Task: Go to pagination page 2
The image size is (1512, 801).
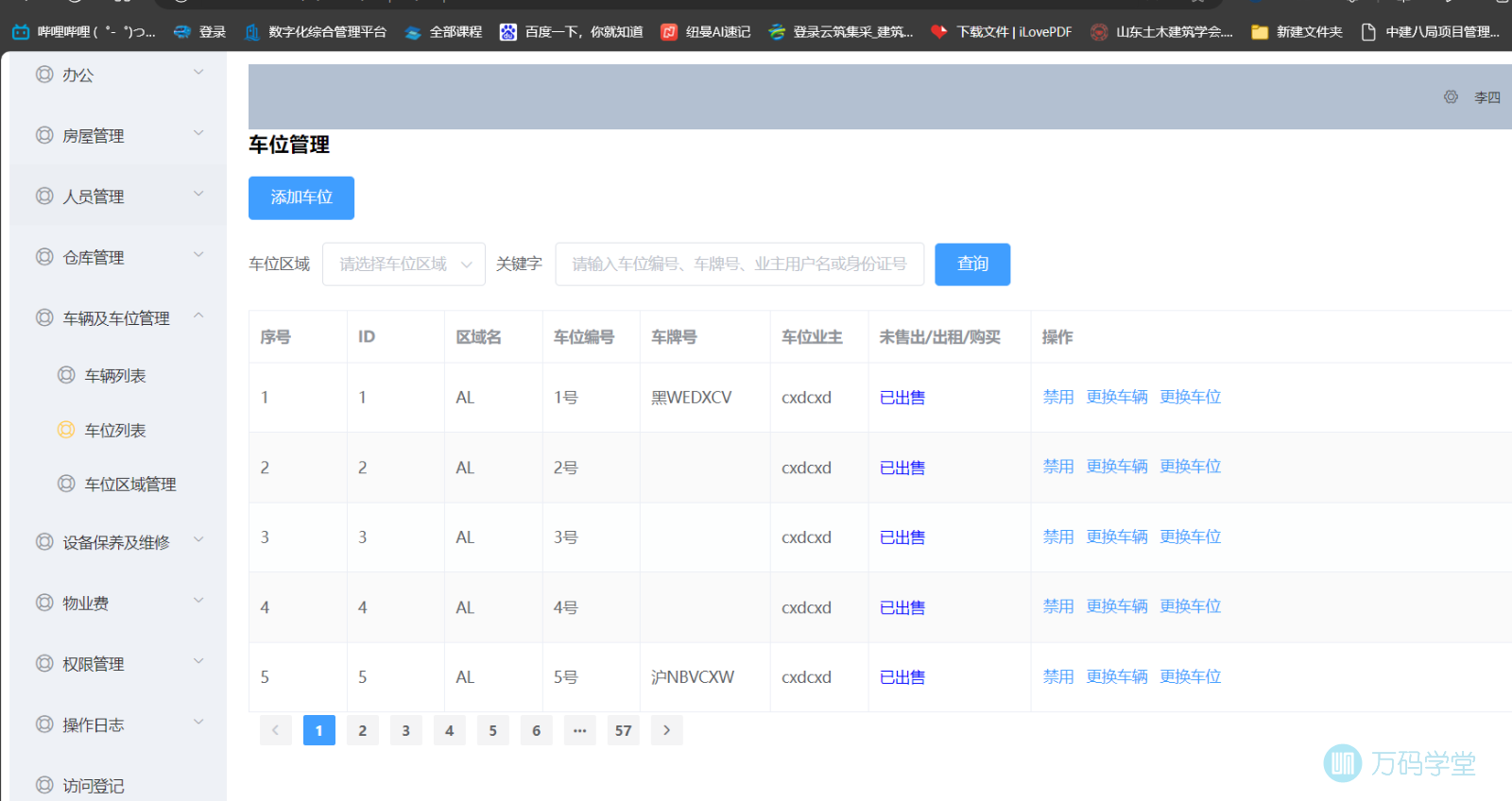Action: [363, 730]
